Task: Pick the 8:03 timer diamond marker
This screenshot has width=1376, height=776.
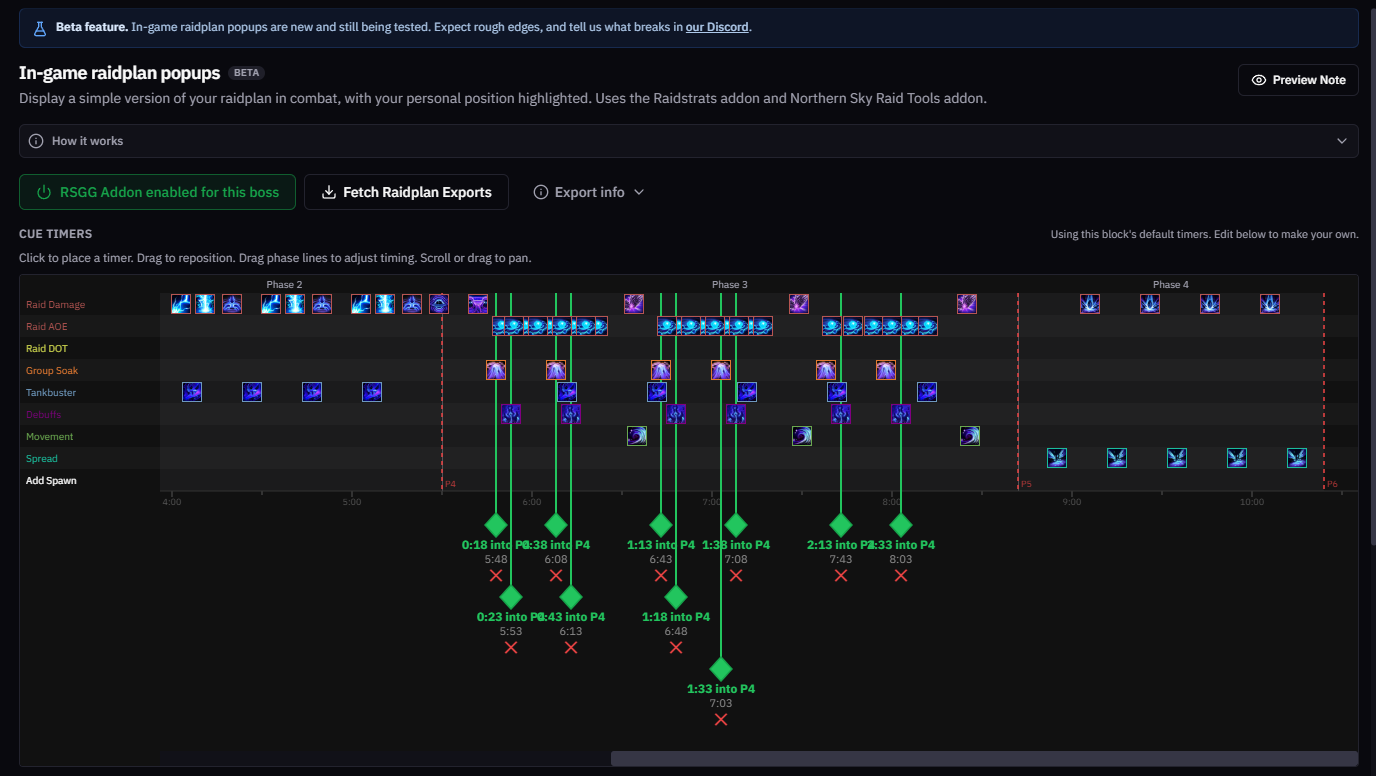Action: [901, 525]
